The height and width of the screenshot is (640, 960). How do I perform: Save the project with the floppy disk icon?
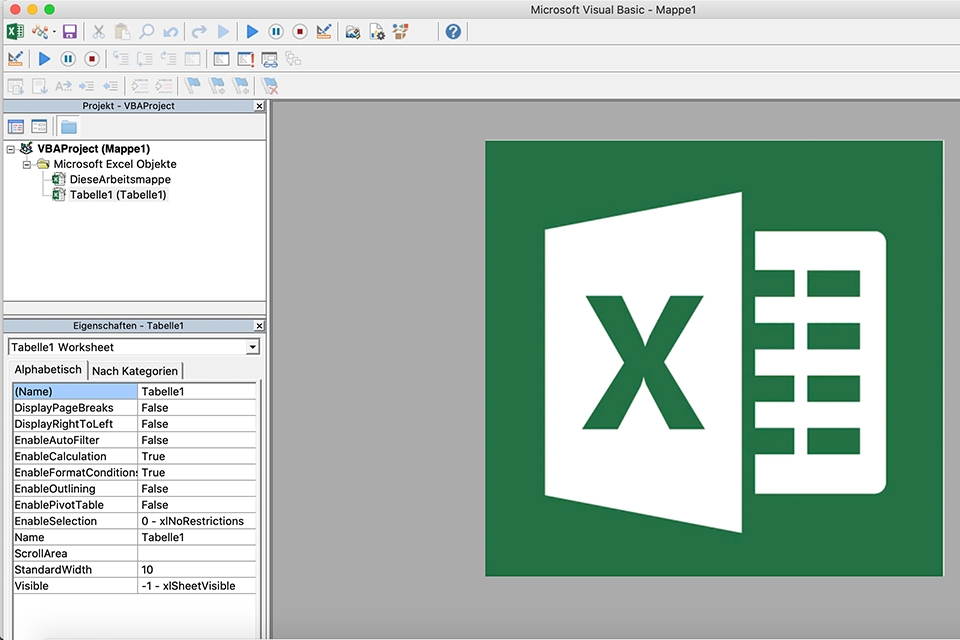[70, 32]
